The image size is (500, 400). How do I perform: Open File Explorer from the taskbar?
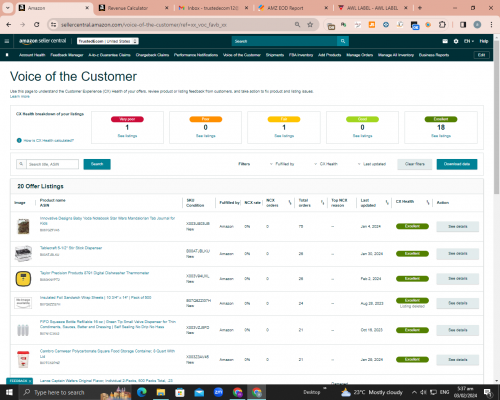tap(161, 392)
